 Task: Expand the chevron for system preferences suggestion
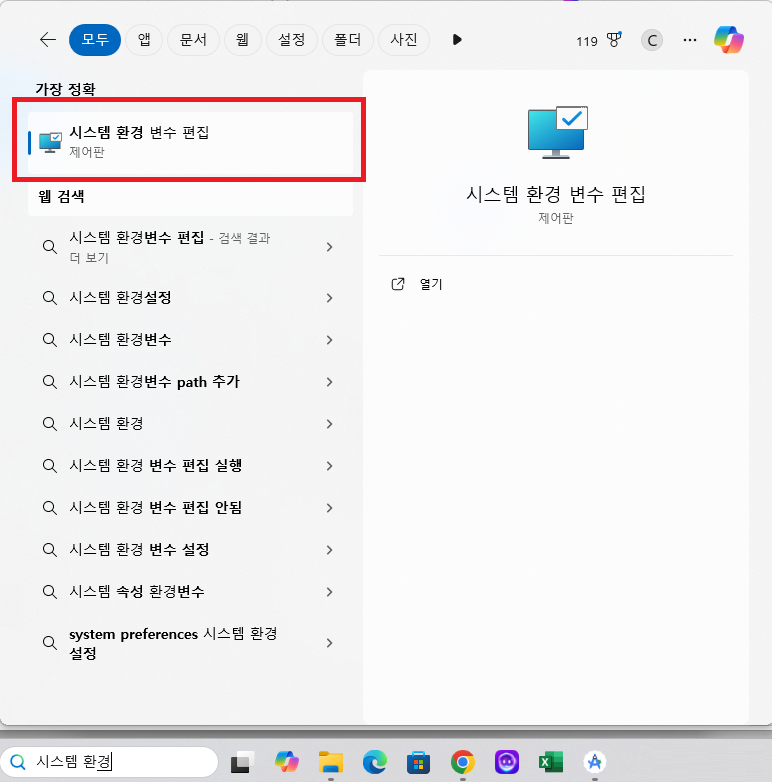pos(329,643)
